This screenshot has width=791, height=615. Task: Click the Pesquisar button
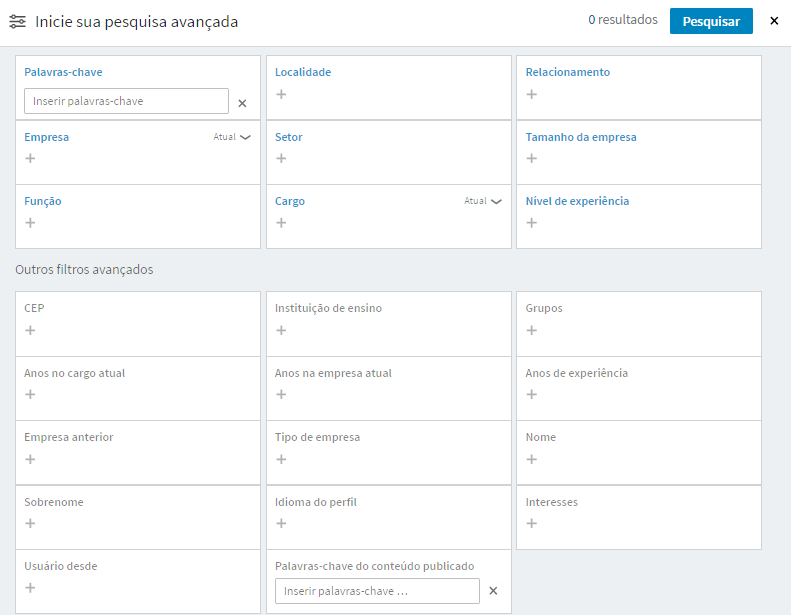click(711, 21)
